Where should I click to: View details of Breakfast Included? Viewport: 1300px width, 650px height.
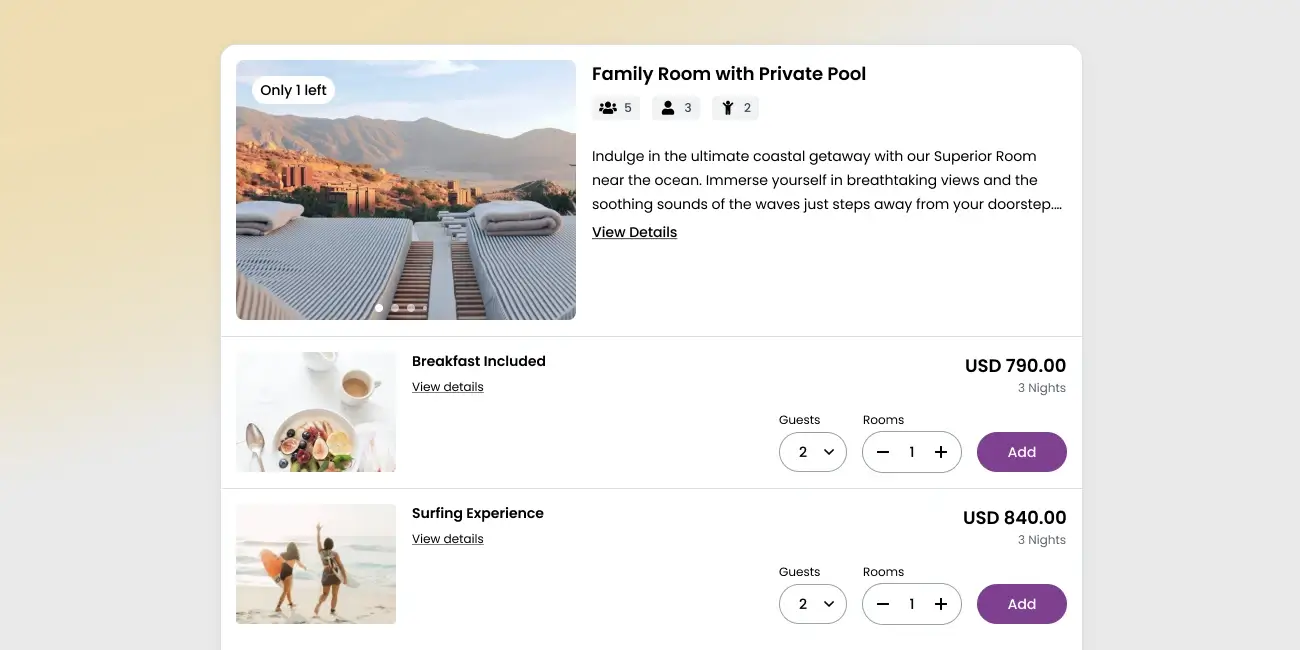point(447,387)
